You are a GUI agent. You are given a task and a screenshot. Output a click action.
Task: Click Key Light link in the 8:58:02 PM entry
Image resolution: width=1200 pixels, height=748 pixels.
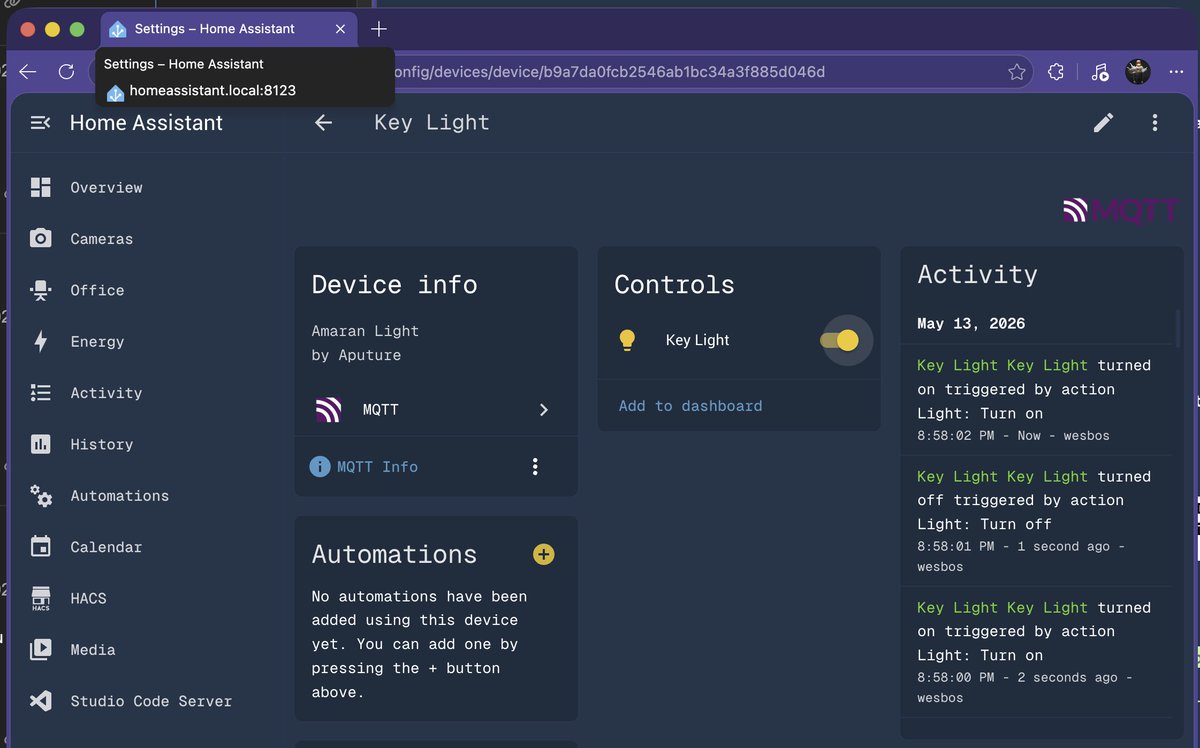(x=1002, y=365)
